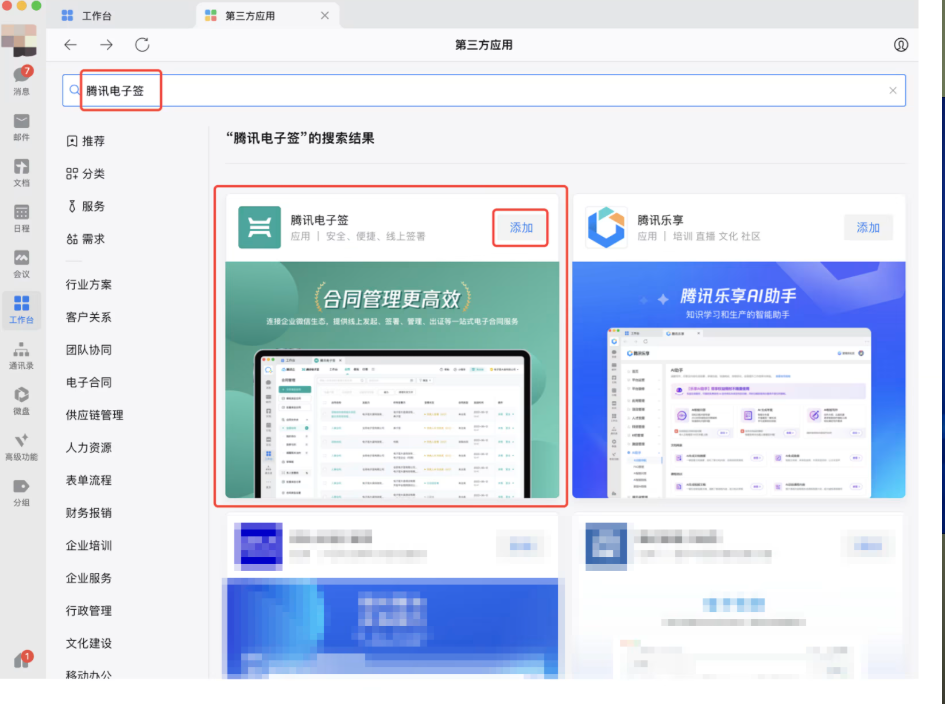
Task: Add the 腾讯乐享 application
Action: click(868, 228)
